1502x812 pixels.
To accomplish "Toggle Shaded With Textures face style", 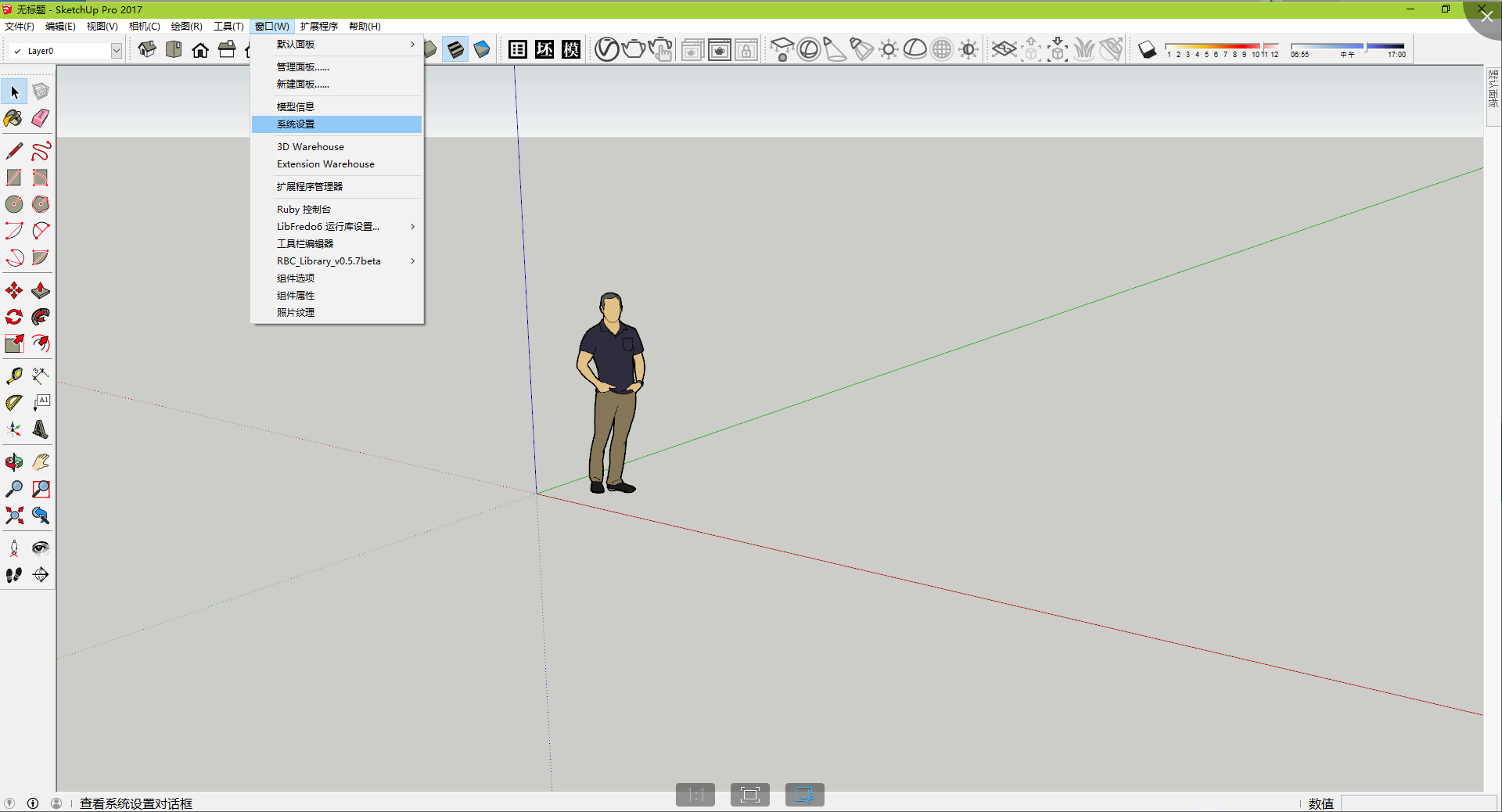I will point(455,50).
